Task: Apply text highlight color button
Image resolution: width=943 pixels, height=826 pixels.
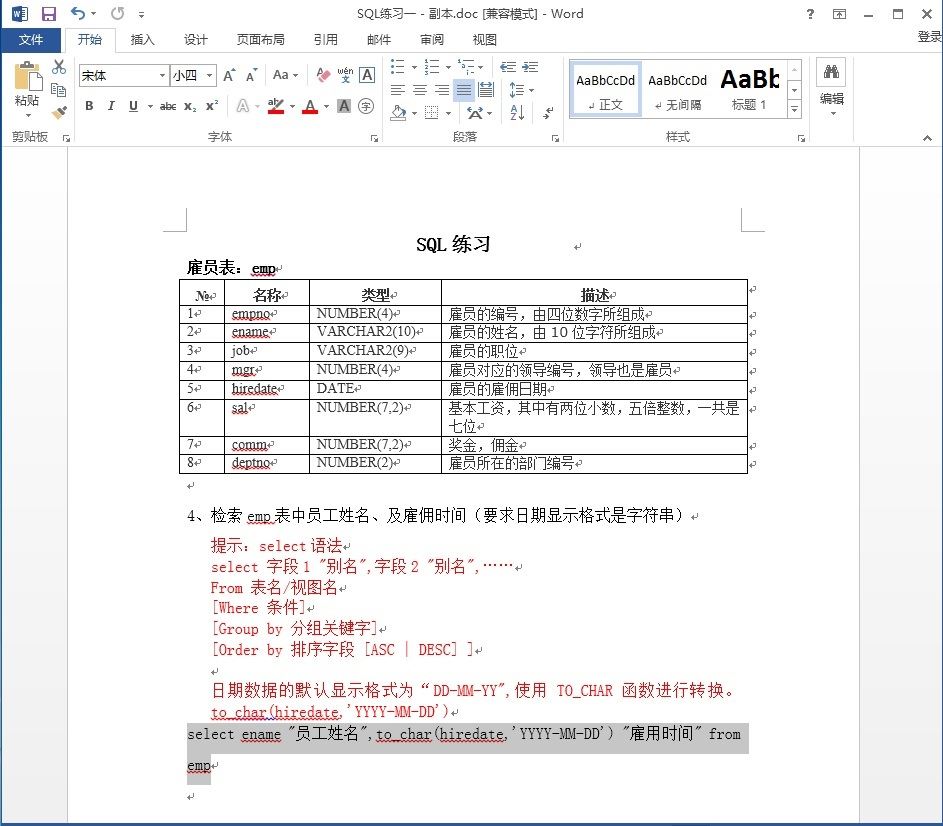Action: 275,106
